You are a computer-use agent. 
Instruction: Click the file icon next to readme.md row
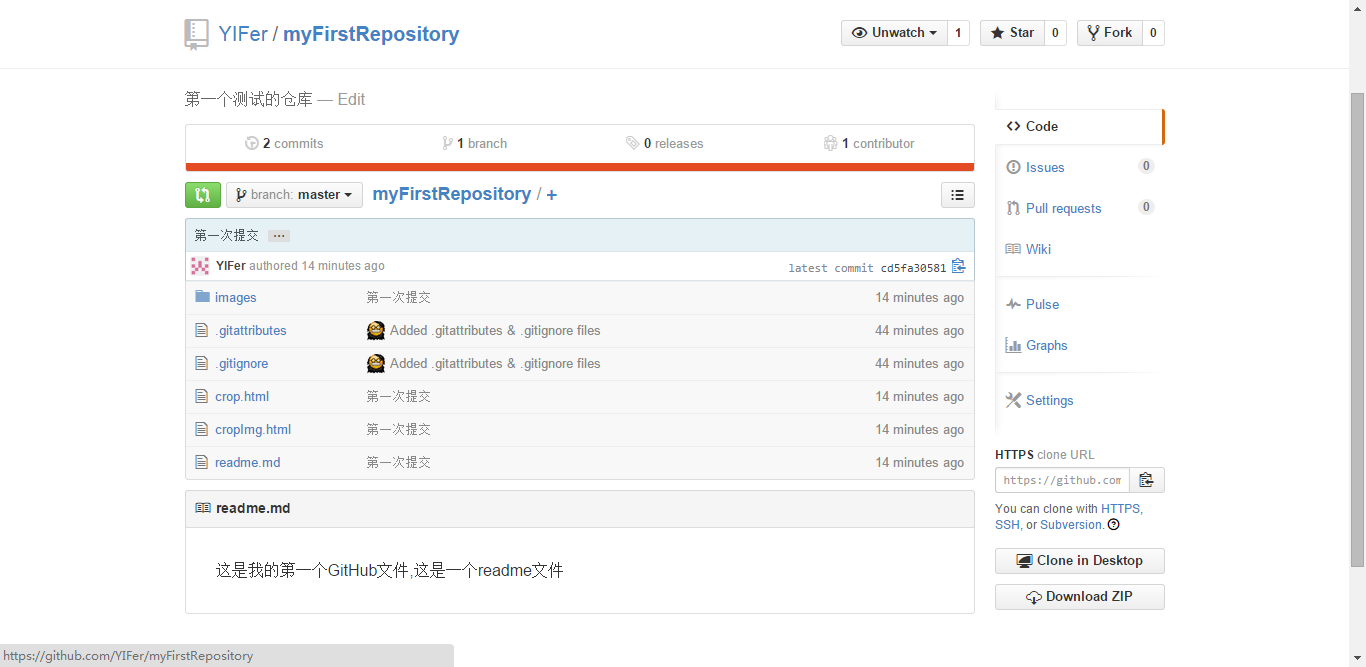click(x=202, y=462)
